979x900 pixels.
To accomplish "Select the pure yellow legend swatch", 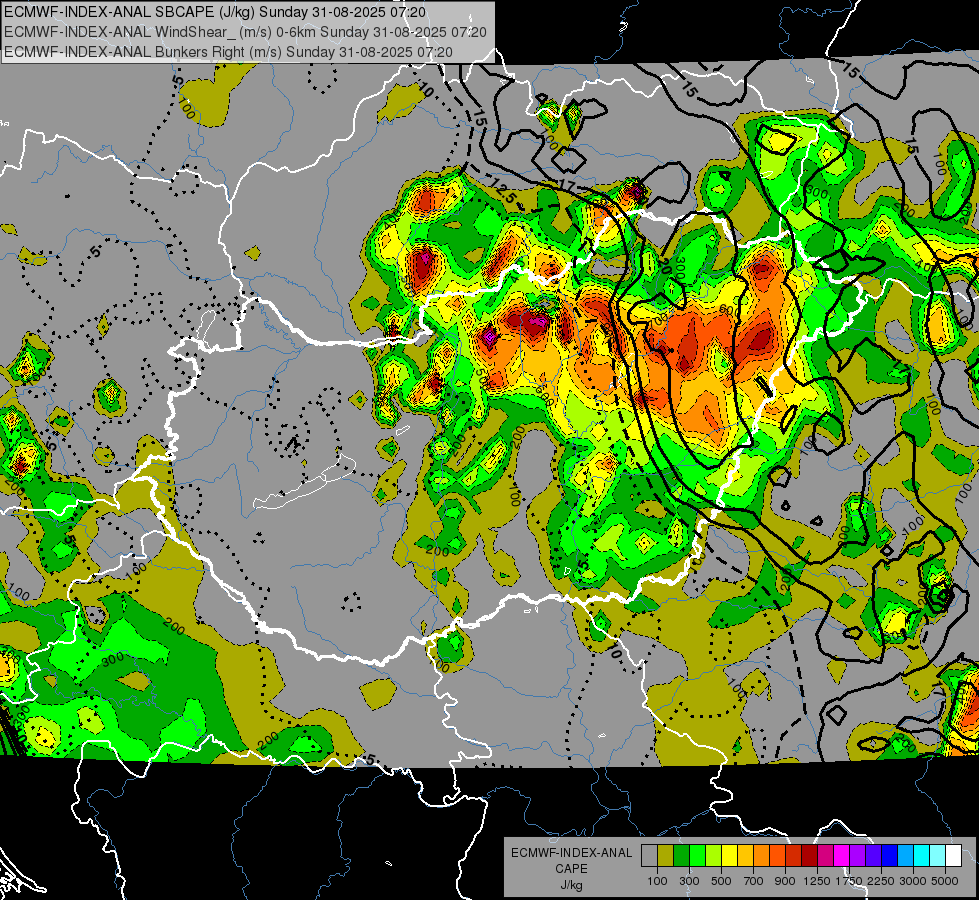I will [x=729, y=855].
